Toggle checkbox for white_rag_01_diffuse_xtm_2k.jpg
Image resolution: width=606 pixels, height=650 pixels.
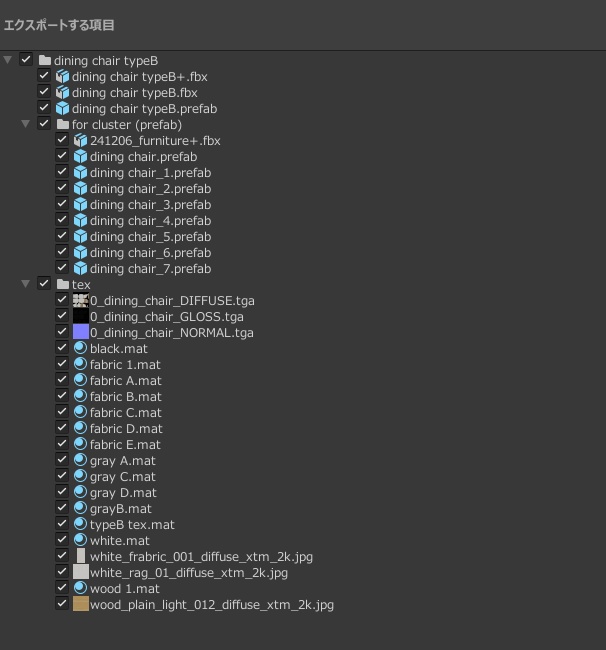pyautogui.click(x=62, y=572)
